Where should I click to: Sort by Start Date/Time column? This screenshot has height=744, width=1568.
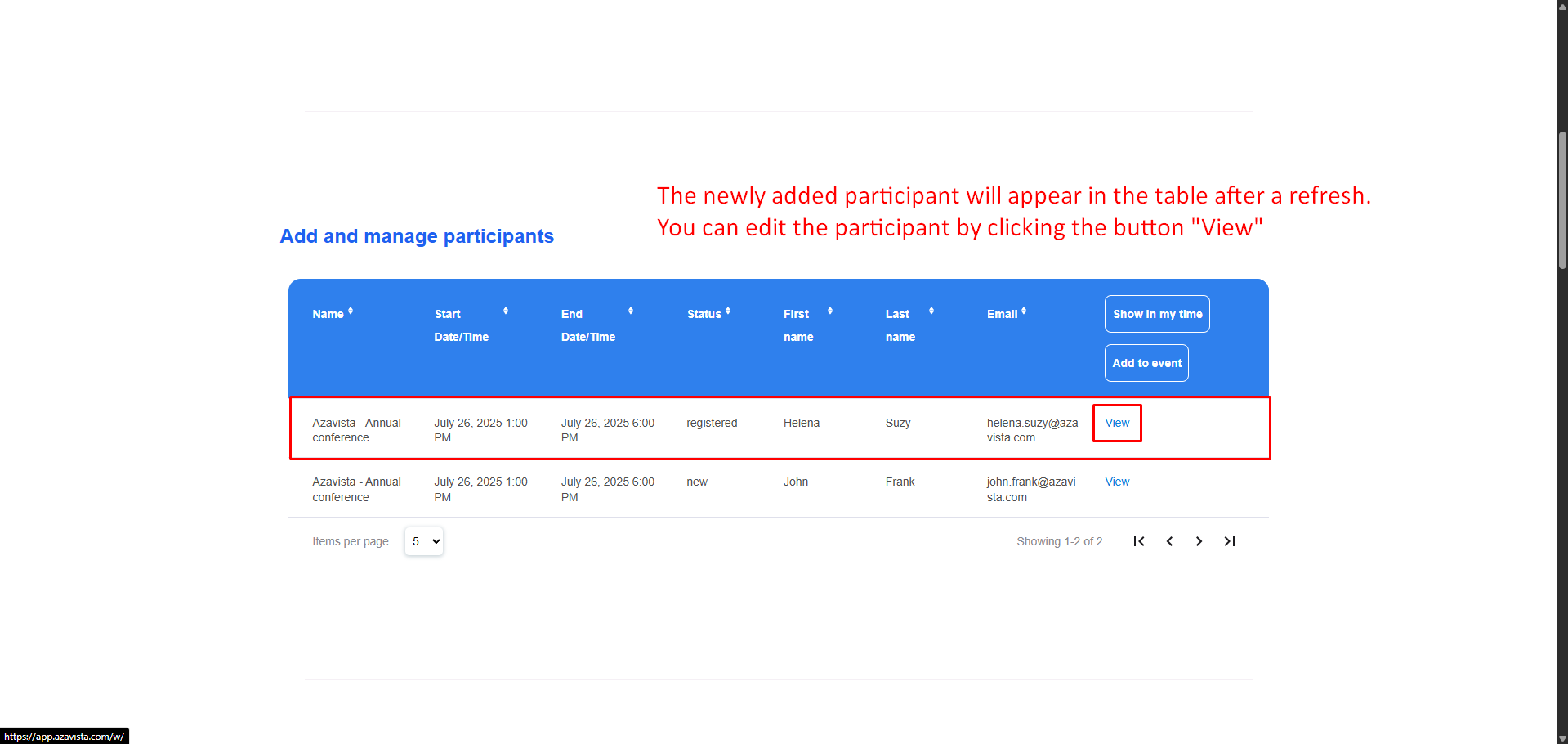coord(506,311)
